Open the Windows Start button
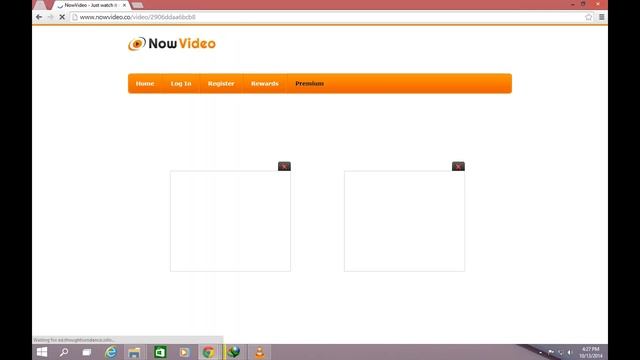The height and width of the screenshot is (360, 640). (x=42, y=352)
